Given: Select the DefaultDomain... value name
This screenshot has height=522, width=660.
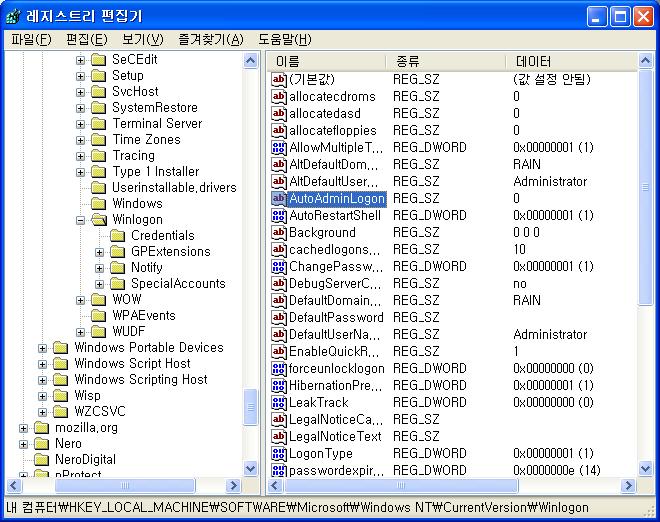Looking at the screenshot, I should tap(335, 301).
